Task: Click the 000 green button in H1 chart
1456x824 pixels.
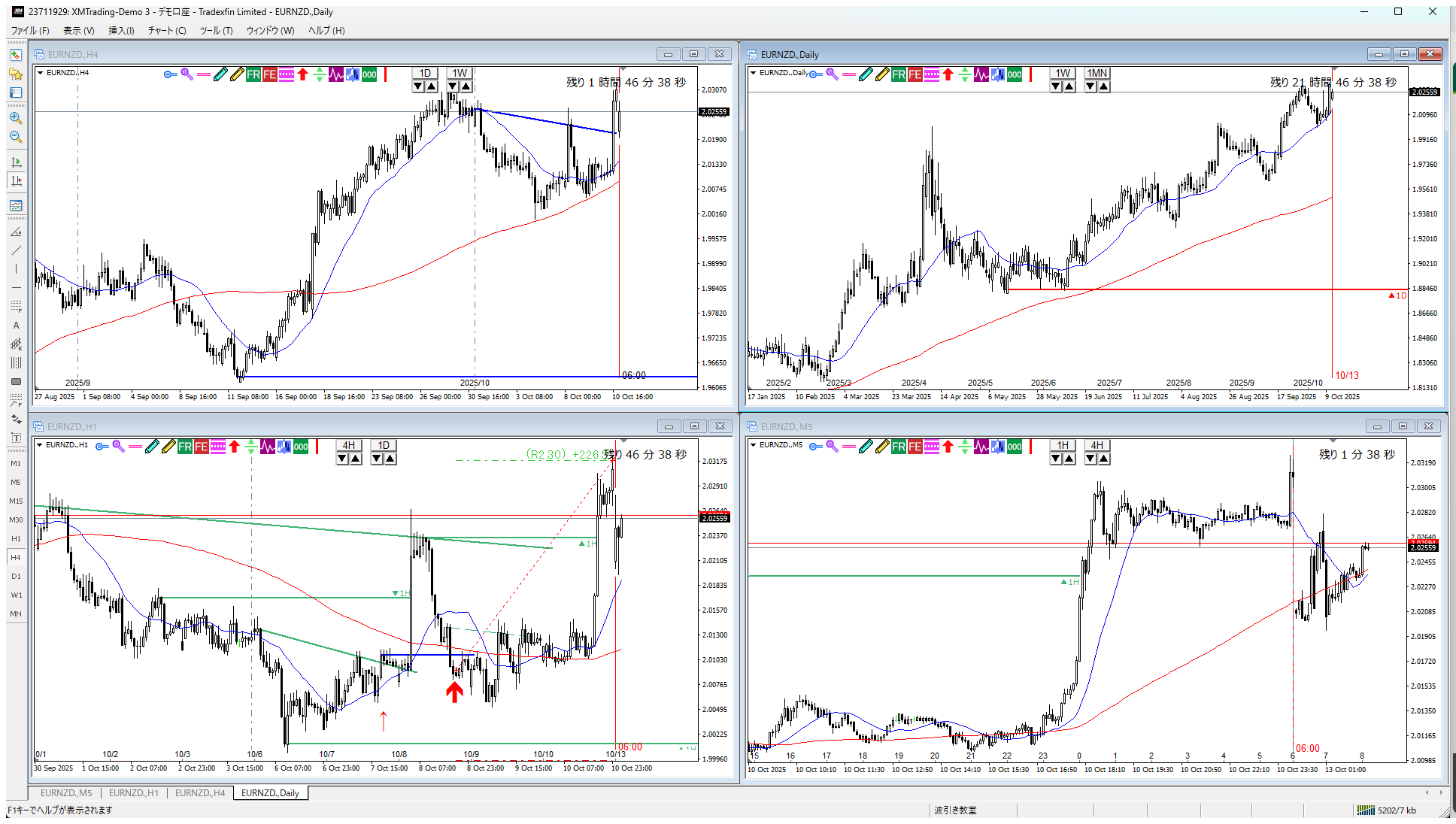Action: point(300,447)
